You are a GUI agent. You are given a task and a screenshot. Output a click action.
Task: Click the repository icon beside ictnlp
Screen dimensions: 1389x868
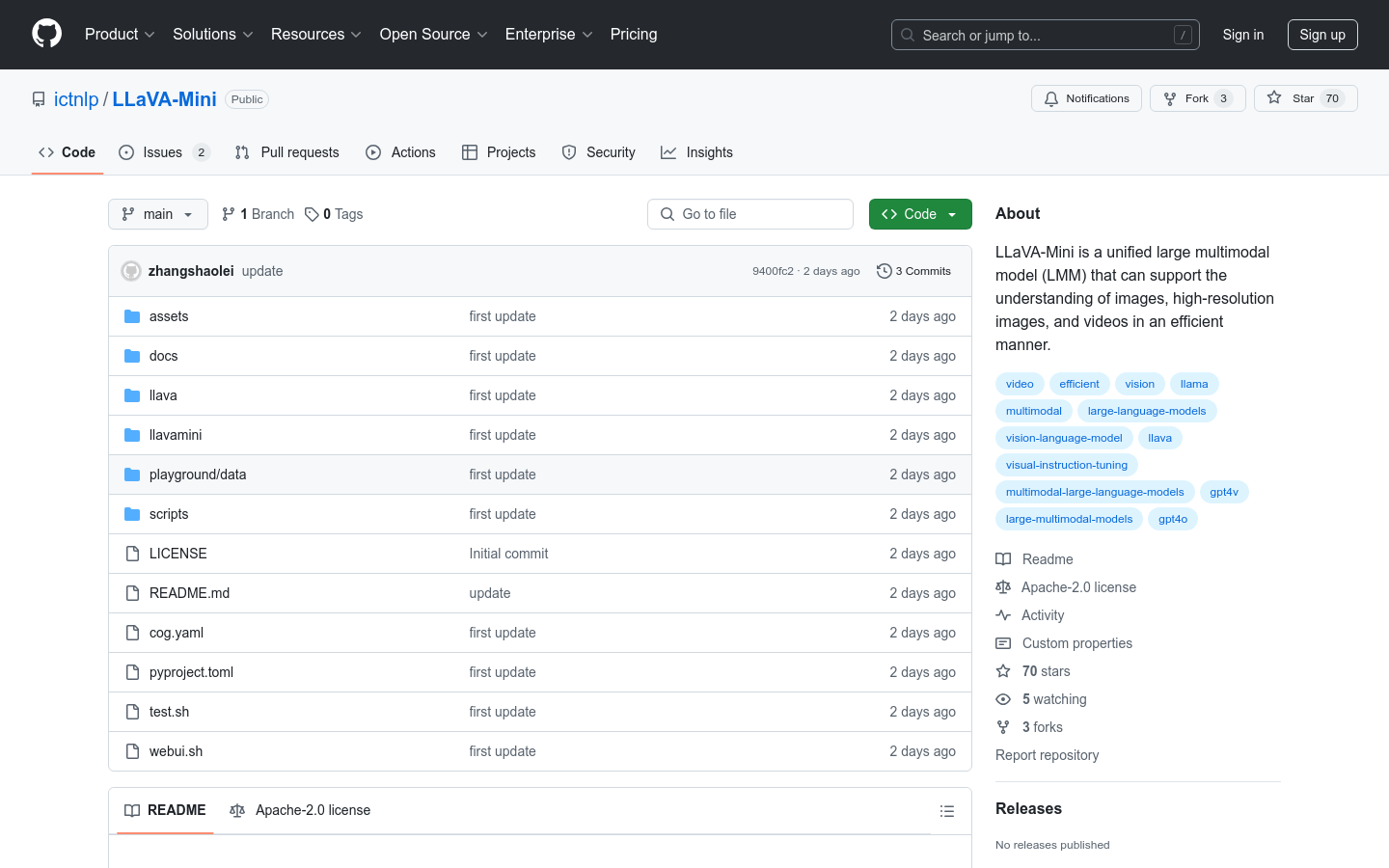[x=39, y=99]
